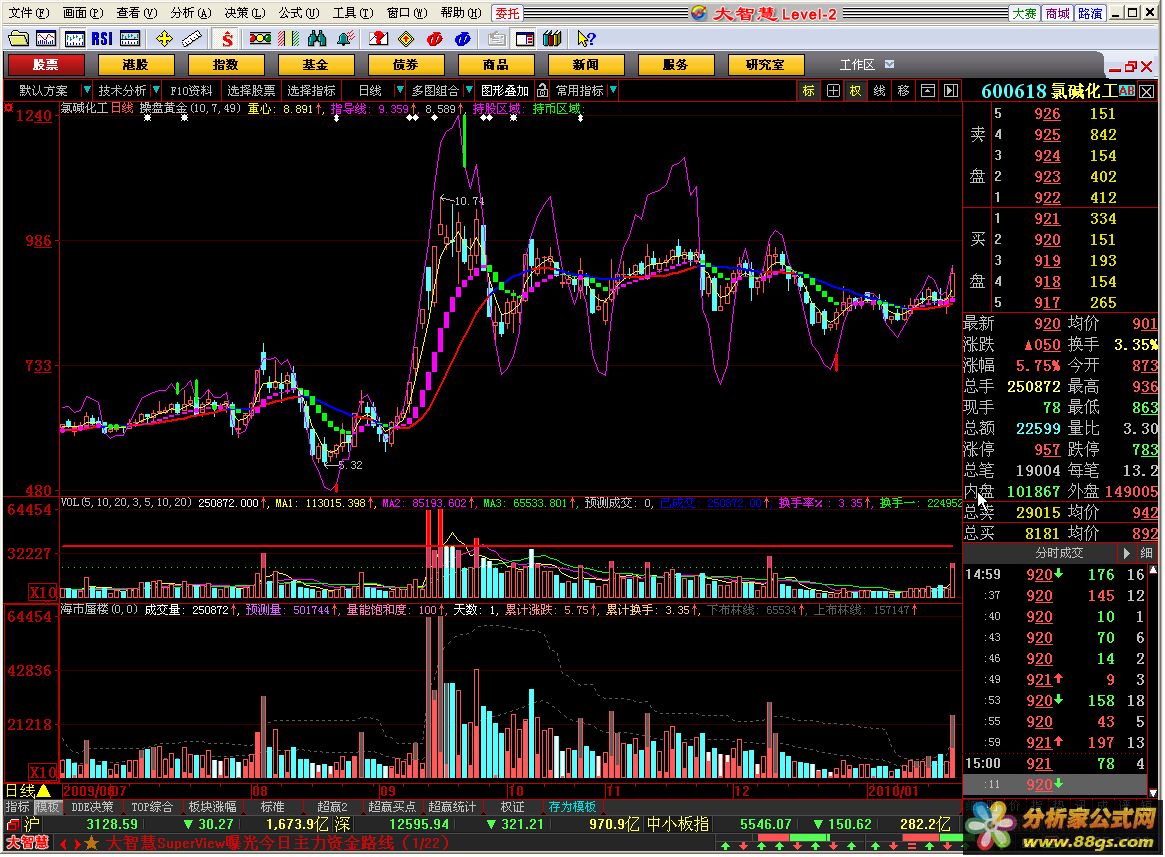Click the trade list scrollbar up arrow
Viewport: 1165px width, 857px height.
1153,571
